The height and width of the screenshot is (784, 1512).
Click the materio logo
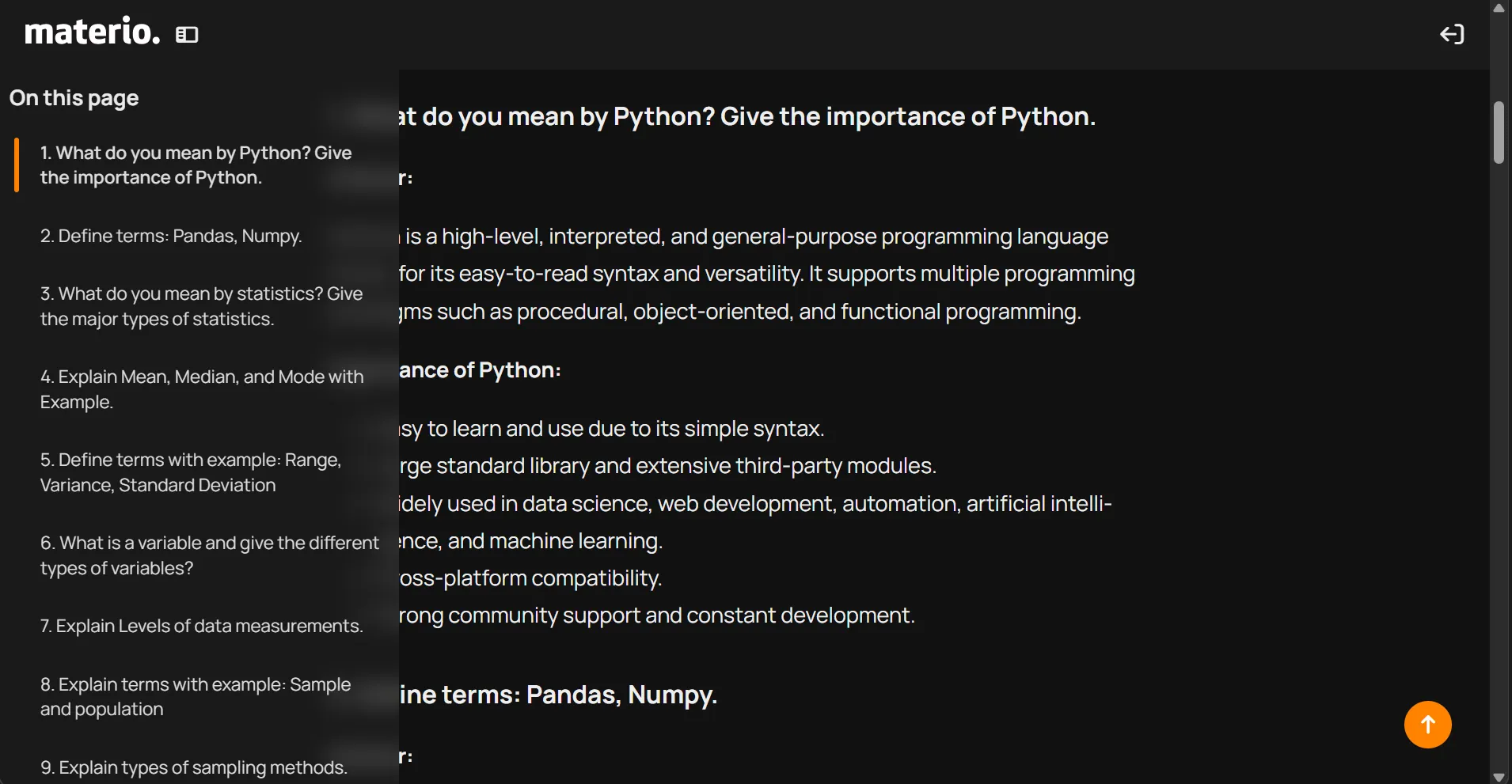pyautogui.click(x=92, y=32)
